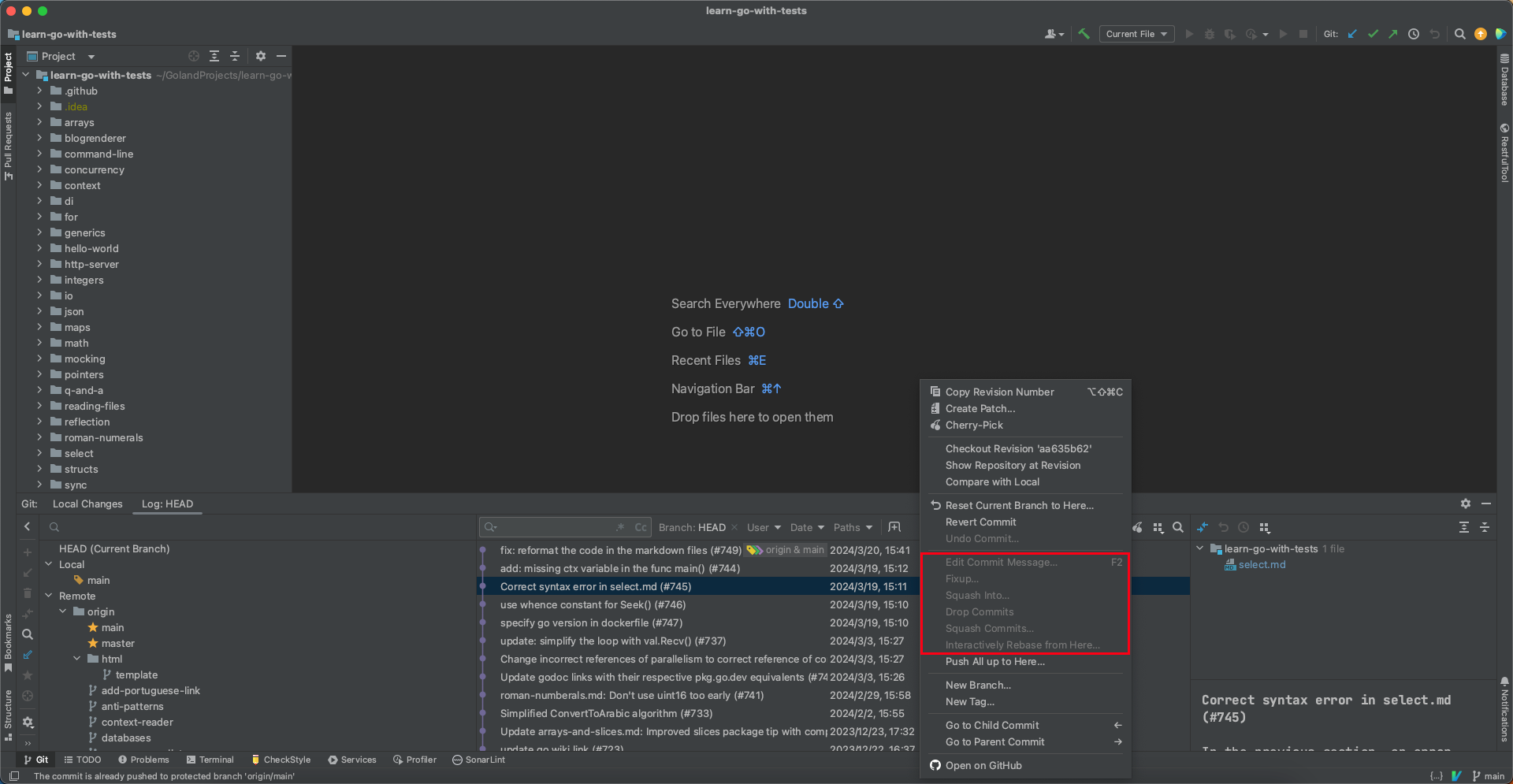Click Git Update Project blue arrow
This screenshot has width=1513, height=784.
(1352, 34)
